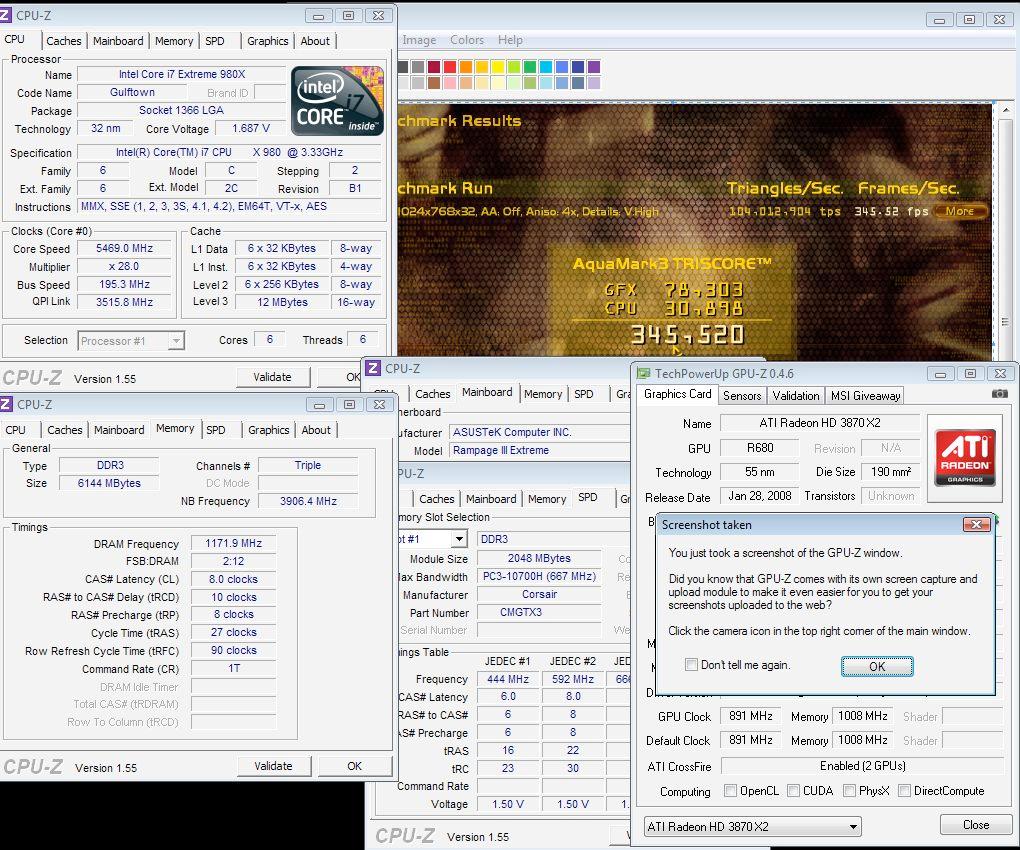The image size is (1020, 850).
Task: Pick the lavender swatch in Paint palette
Action: (593, 83)
